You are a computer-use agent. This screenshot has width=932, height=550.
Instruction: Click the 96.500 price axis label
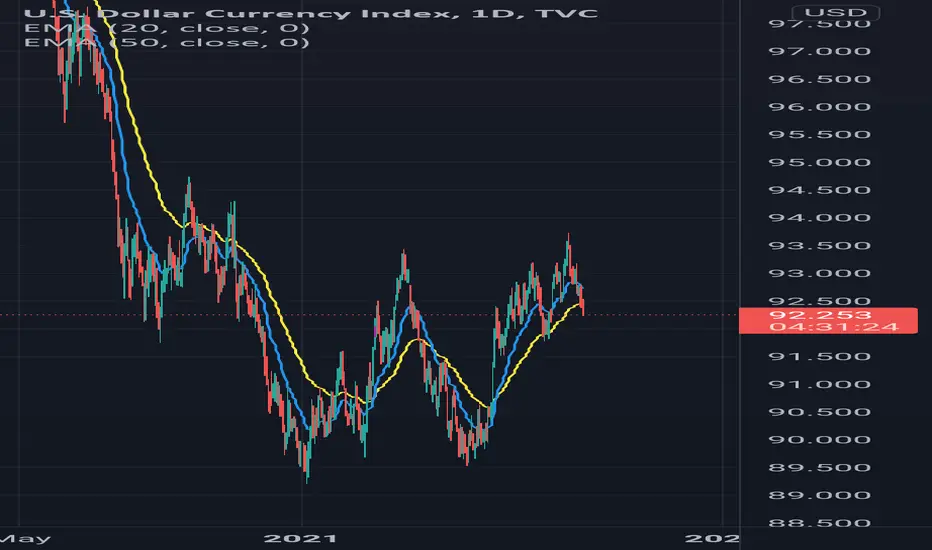click(820, 79)
